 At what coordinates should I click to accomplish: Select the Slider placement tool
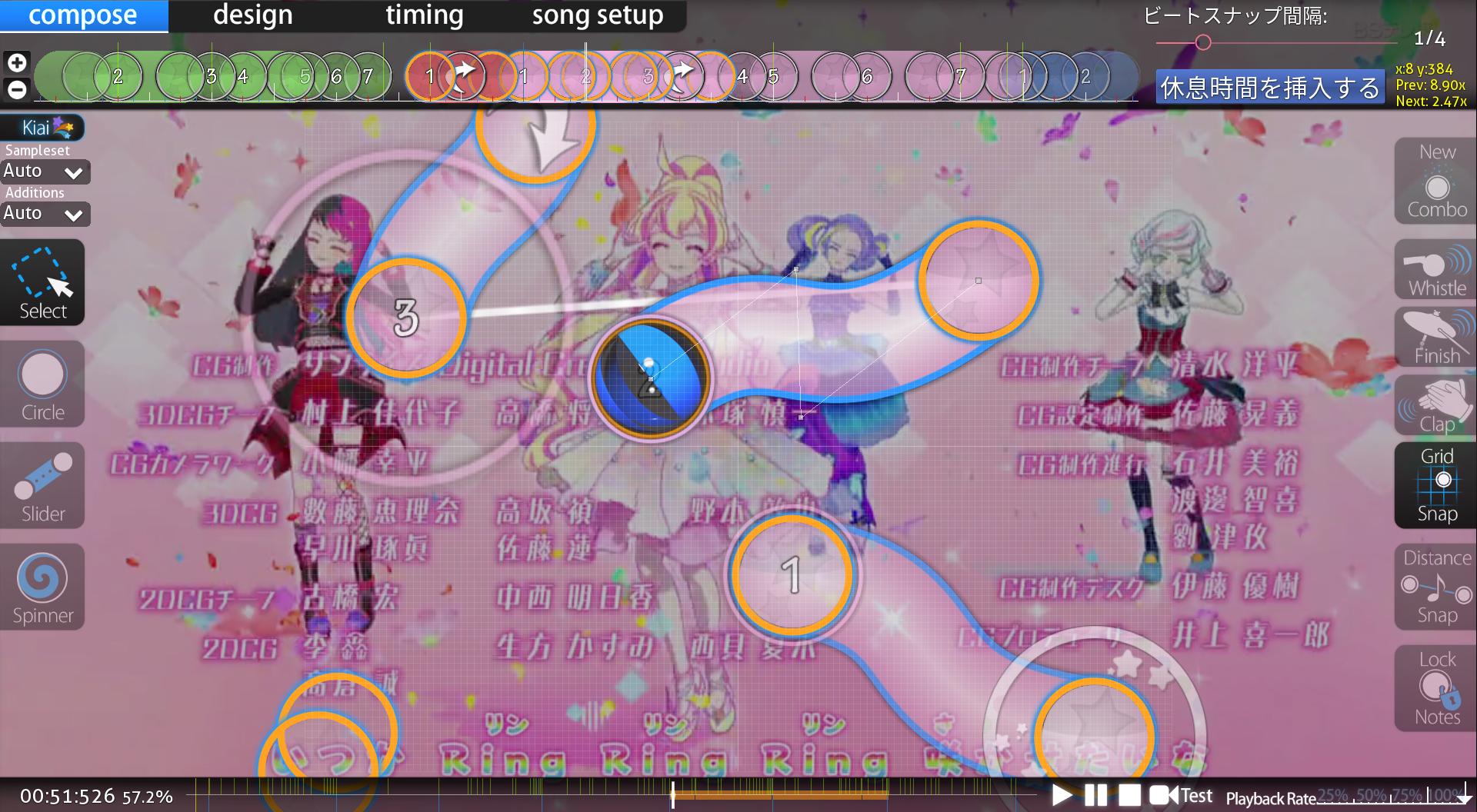(x=42, y=486)
